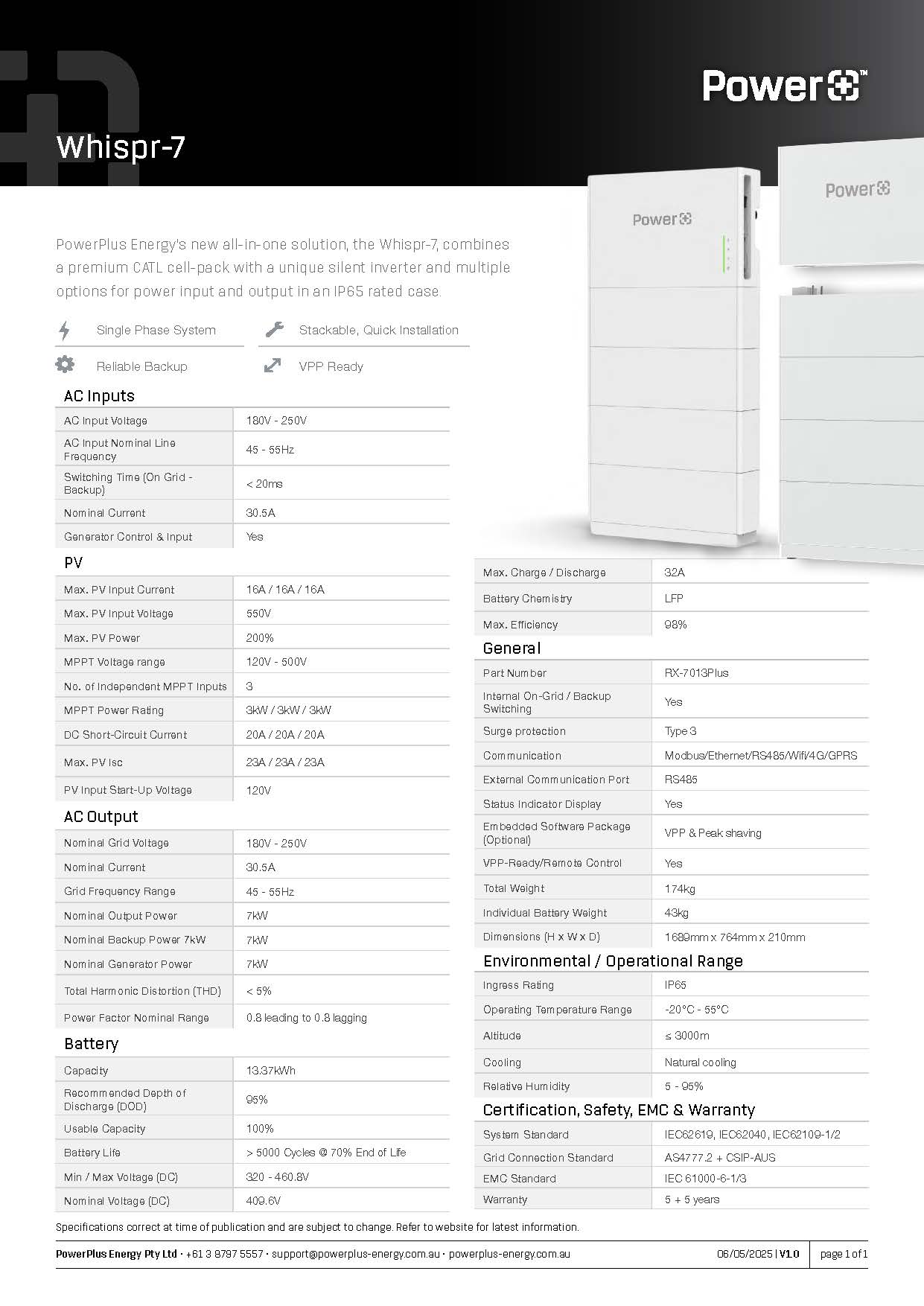
Task: Select the Modbus/Ethernet/RS485/Wifi/4G/GPRS value
Action: pyautogui.click(x=761, y=756)
